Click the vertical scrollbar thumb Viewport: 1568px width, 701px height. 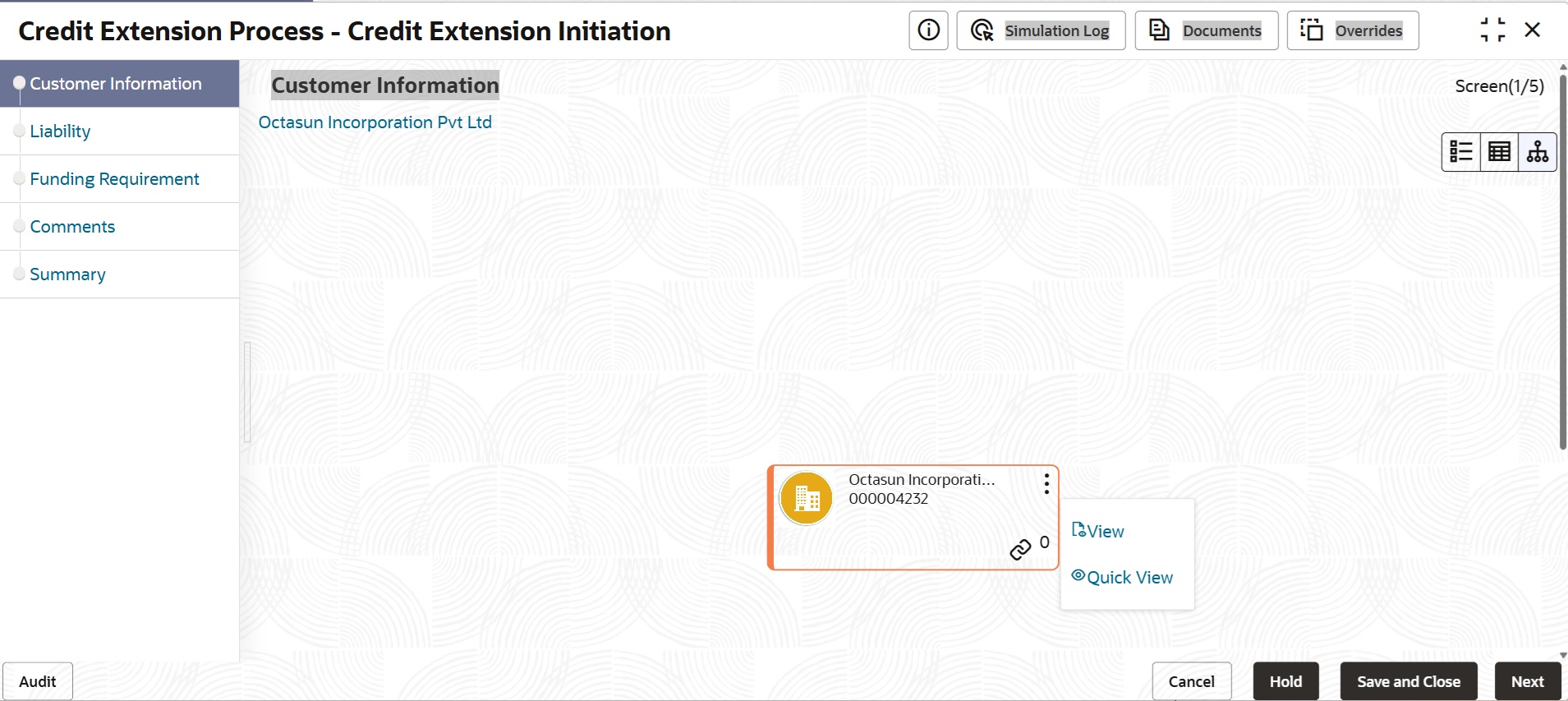(x=1563, y=261)
